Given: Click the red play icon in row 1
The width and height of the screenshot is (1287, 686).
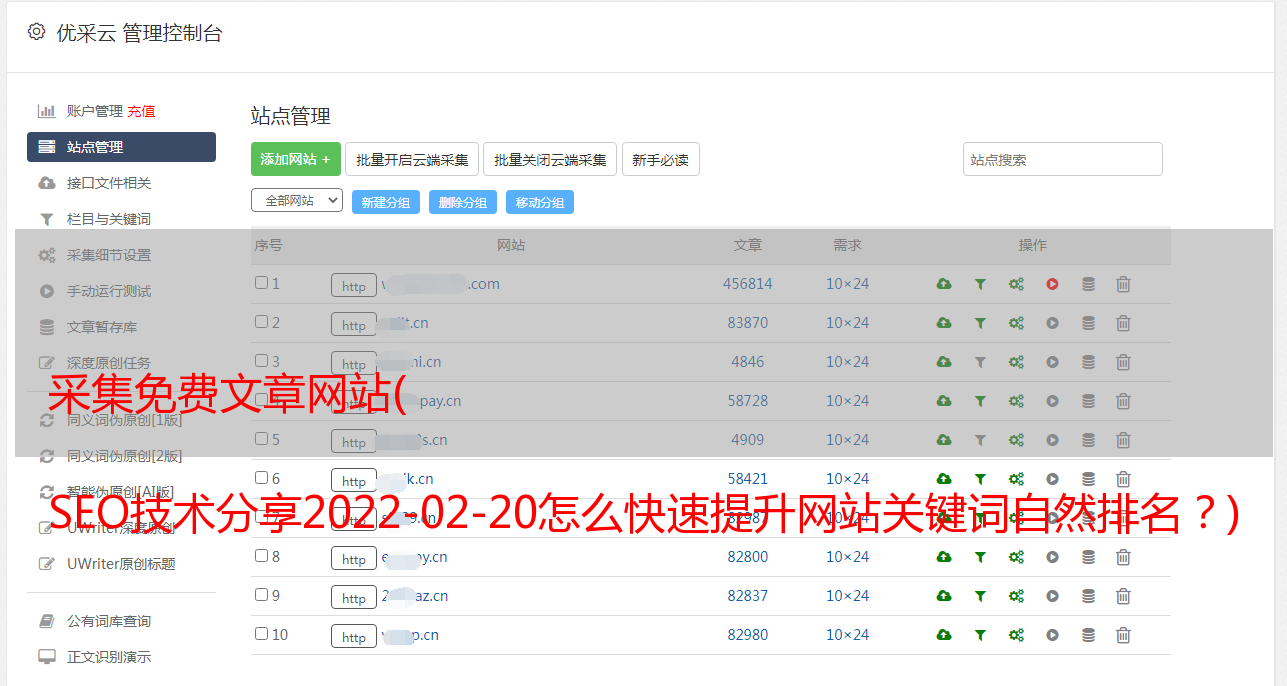Looking at the screenshot, I should point(1052,284).
